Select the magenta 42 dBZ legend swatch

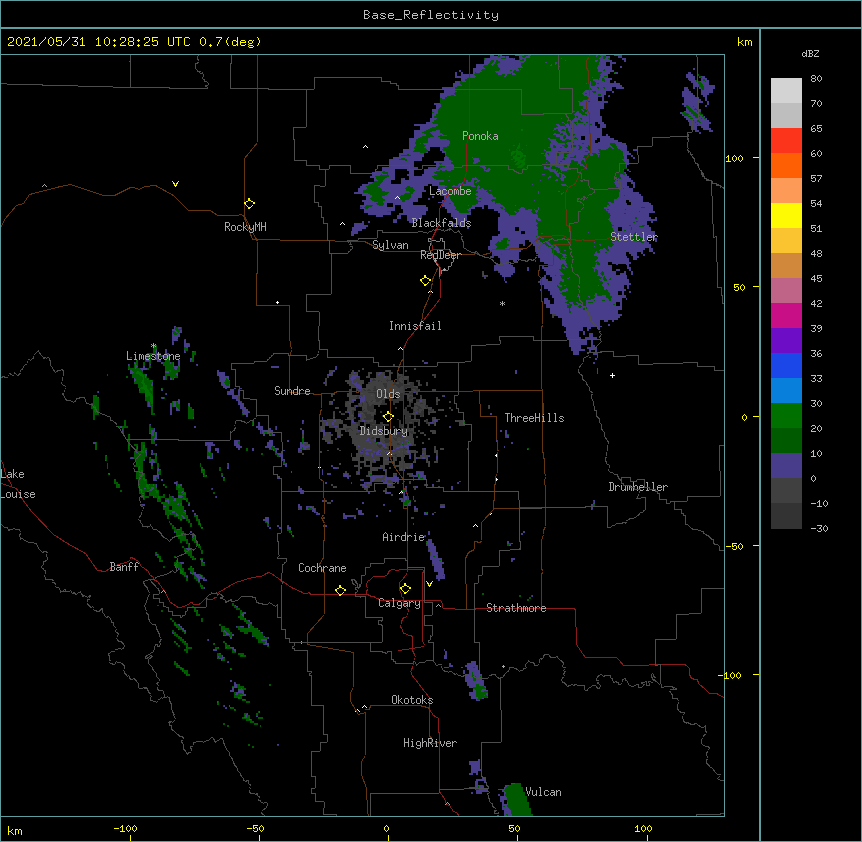pos(786,315)
